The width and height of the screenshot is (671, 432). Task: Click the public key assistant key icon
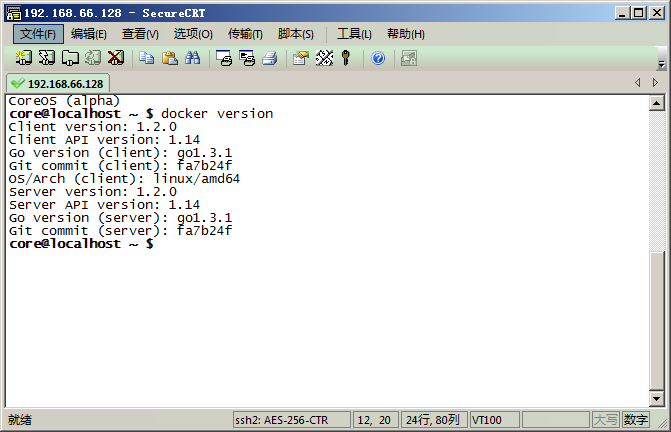(x=346, y=58)
